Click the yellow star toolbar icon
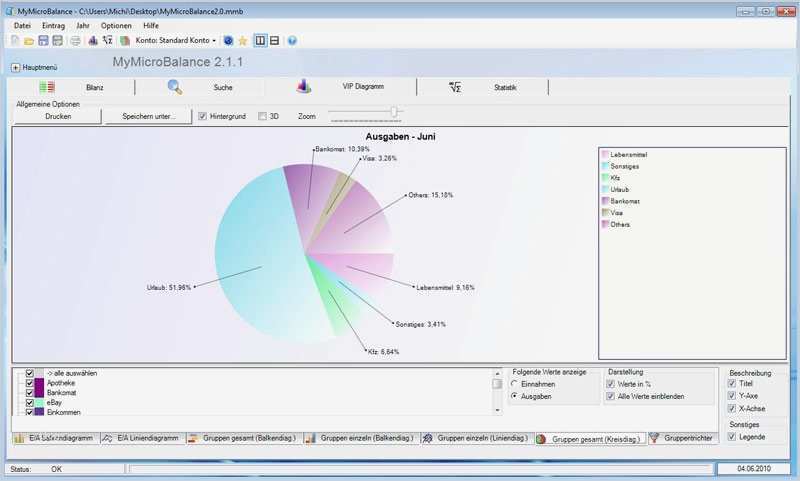The image size is (800, 481). click(x=243, y=41)
